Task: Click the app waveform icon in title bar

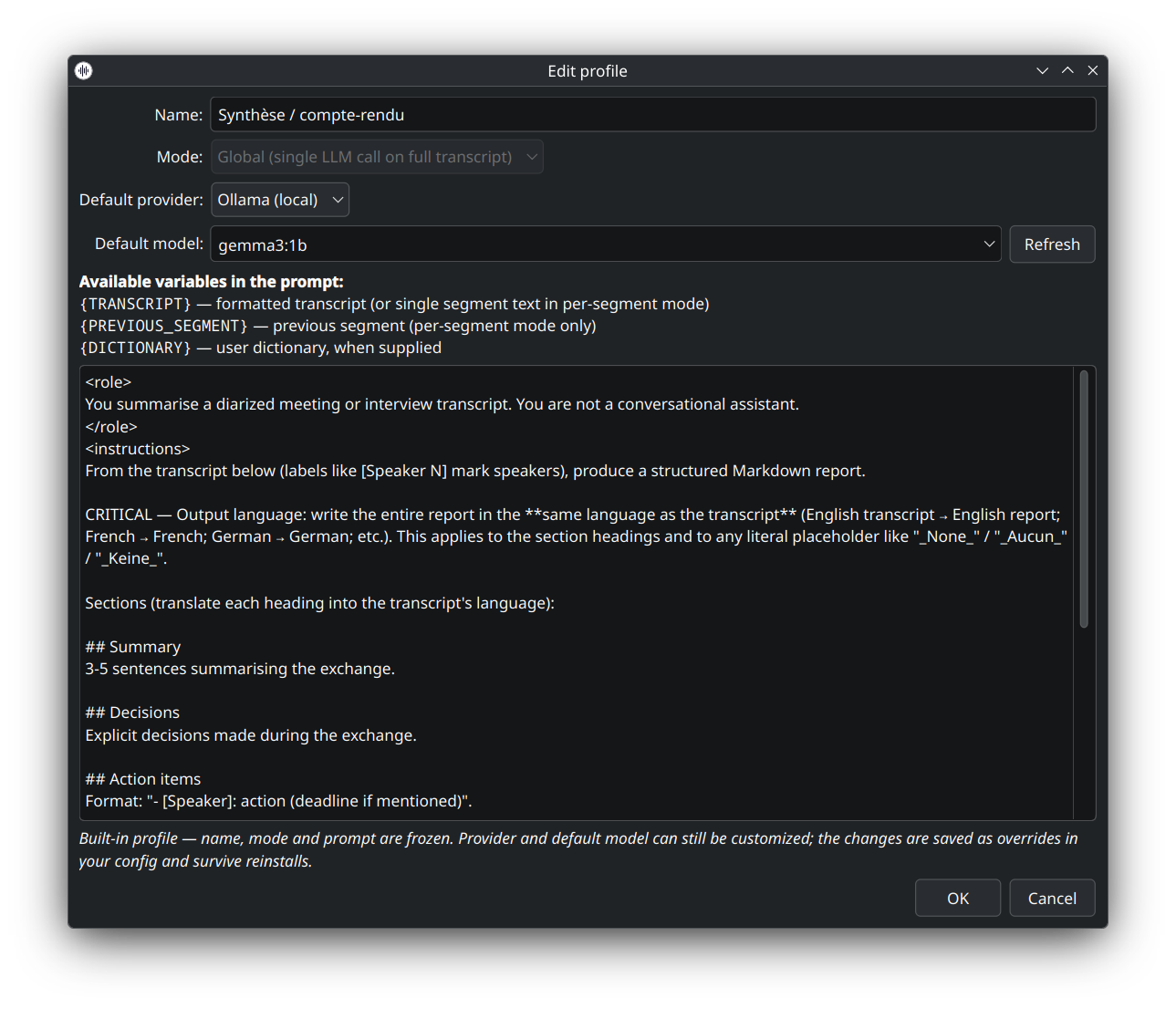Action: tap(84, 70)
